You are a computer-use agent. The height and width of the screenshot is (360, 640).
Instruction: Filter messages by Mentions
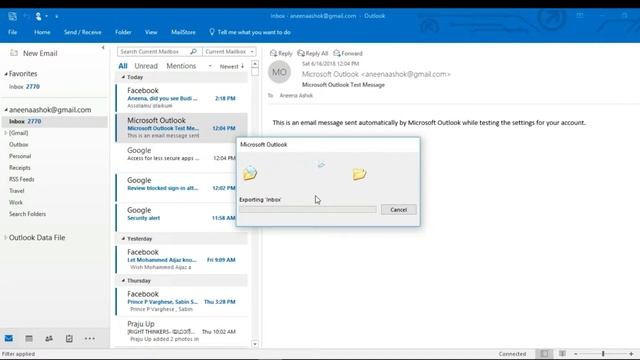pyautogui.click(x=181, y=66)
